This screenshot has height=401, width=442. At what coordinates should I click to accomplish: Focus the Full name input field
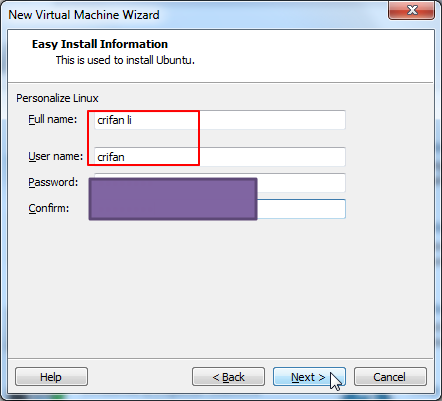(x=220, y=120)
